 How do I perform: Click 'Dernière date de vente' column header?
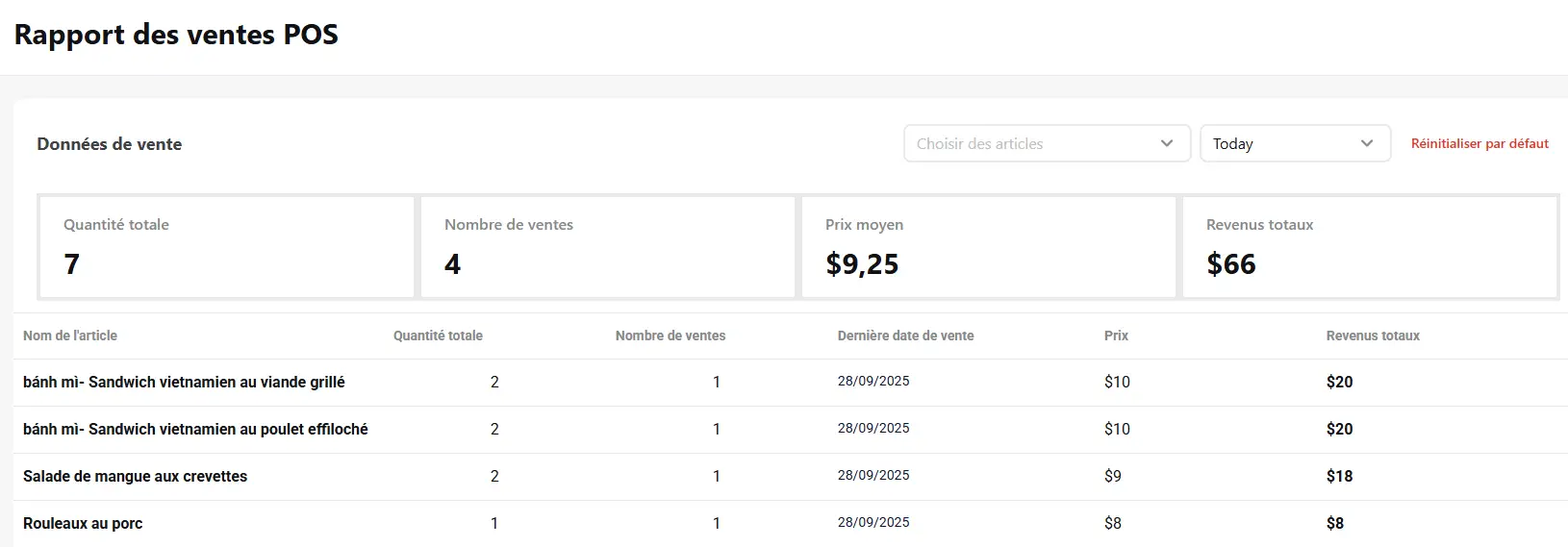(905, 336)
